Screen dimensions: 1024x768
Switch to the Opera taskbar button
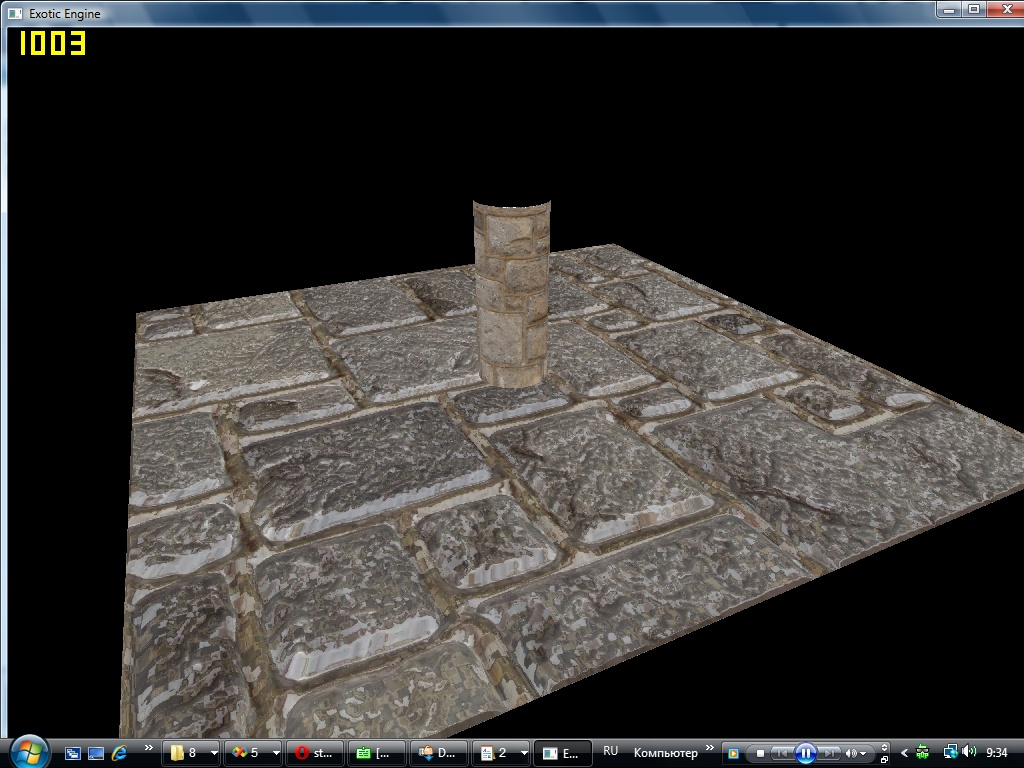(315, 753)
